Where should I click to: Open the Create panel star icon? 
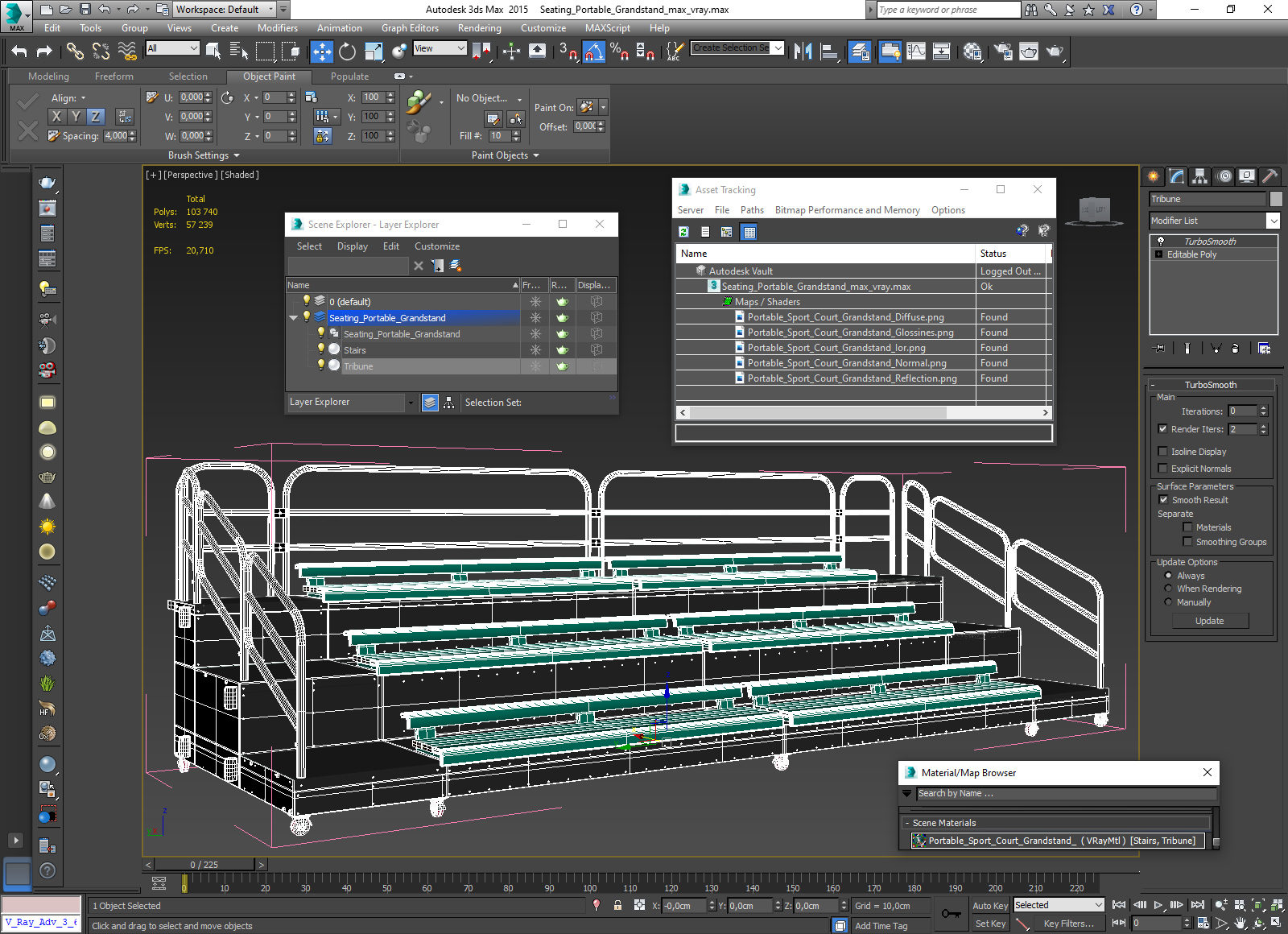coord(1154,176)
